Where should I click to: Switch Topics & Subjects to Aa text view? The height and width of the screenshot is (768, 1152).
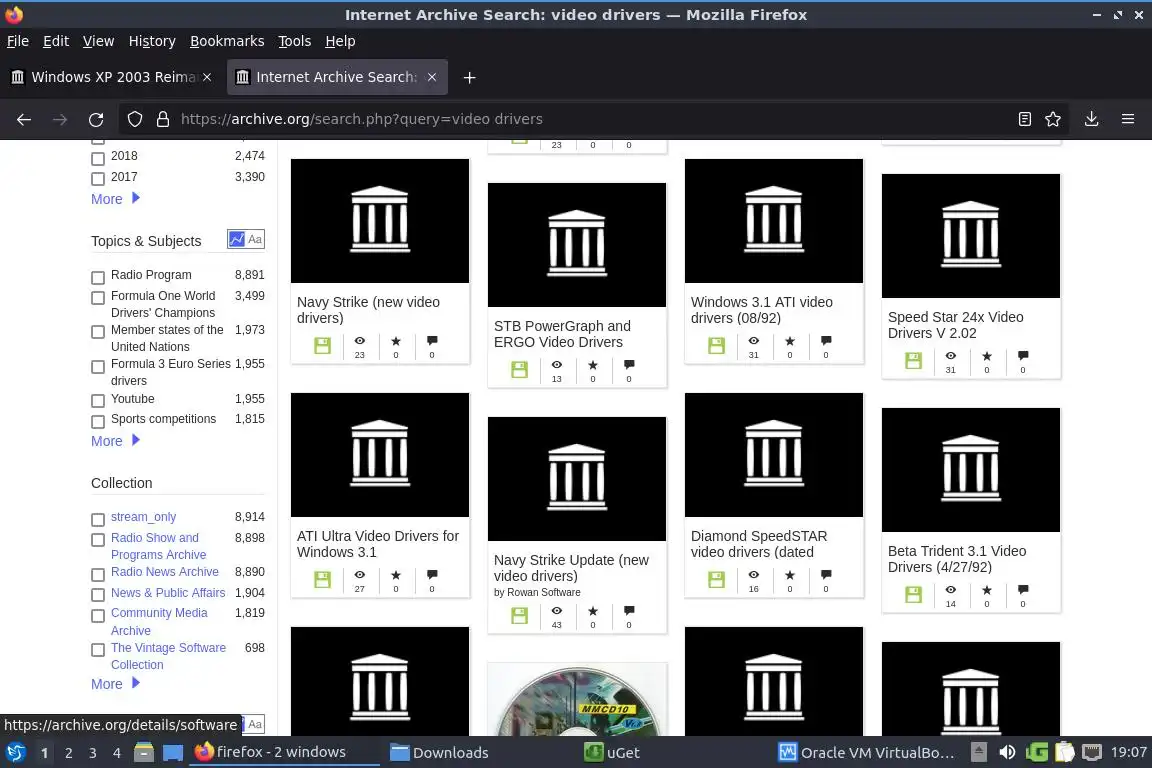pos(255,240)
